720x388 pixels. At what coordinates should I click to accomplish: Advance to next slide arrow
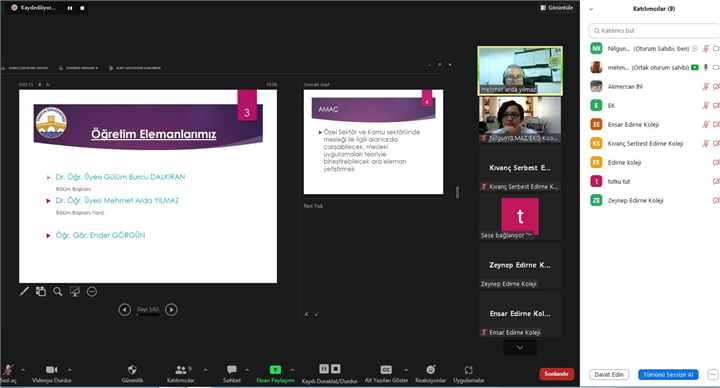coord(171,309)
